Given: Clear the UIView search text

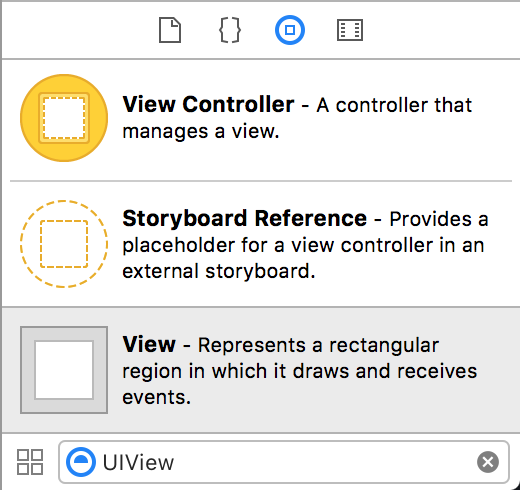Looking at the screenshot, I should pyautogui.click(x=488, y=462).
